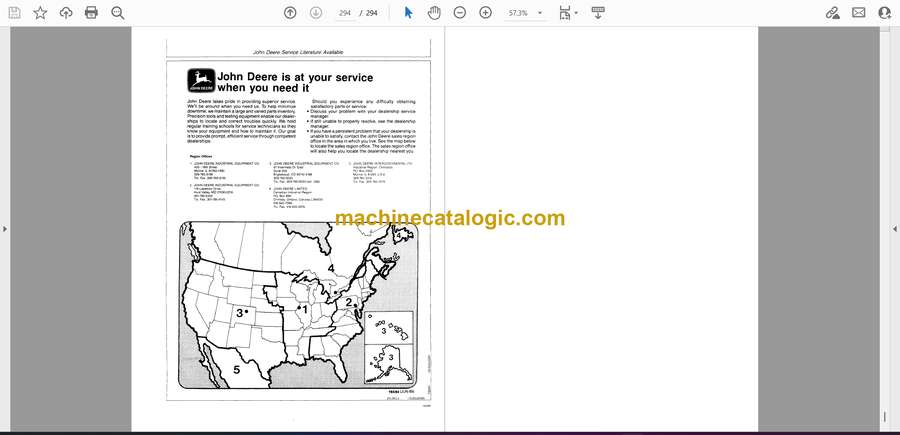Click region number 2 on the map
Screen dimensions: 900x435
[x=348, y=302]
